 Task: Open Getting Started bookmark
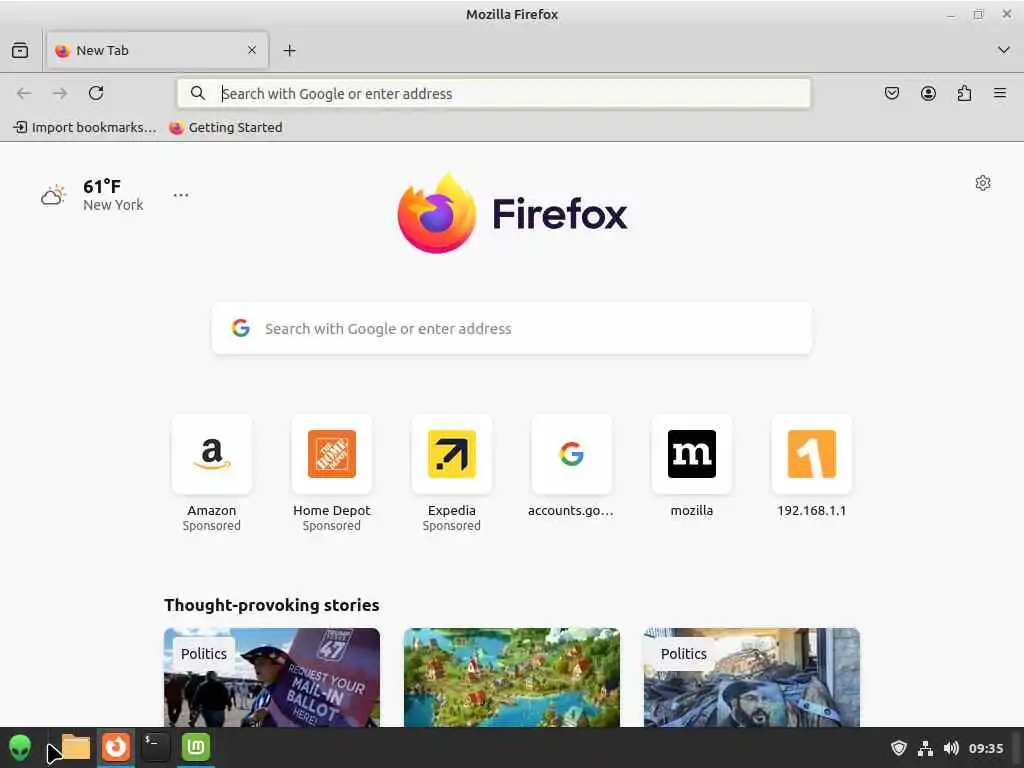[x=226, y=127]
